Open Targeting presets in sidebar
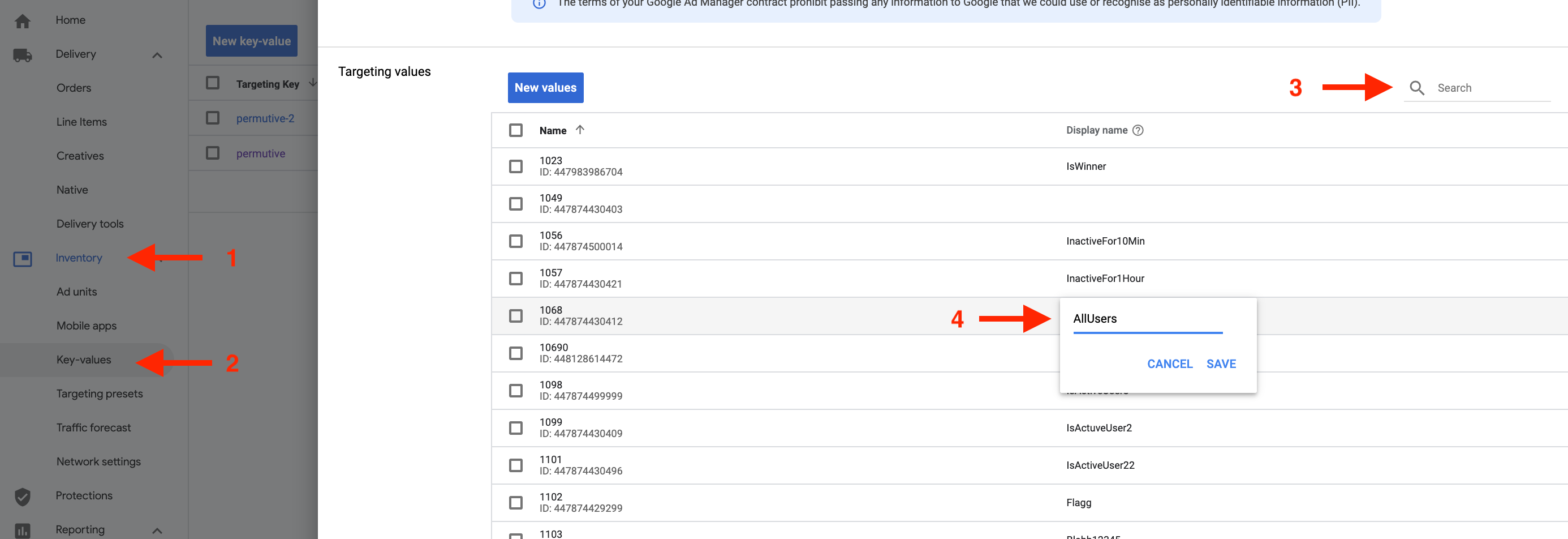The height and width of the screenshot is (539, 1568). pyautogui.click(x=100, y=394)
